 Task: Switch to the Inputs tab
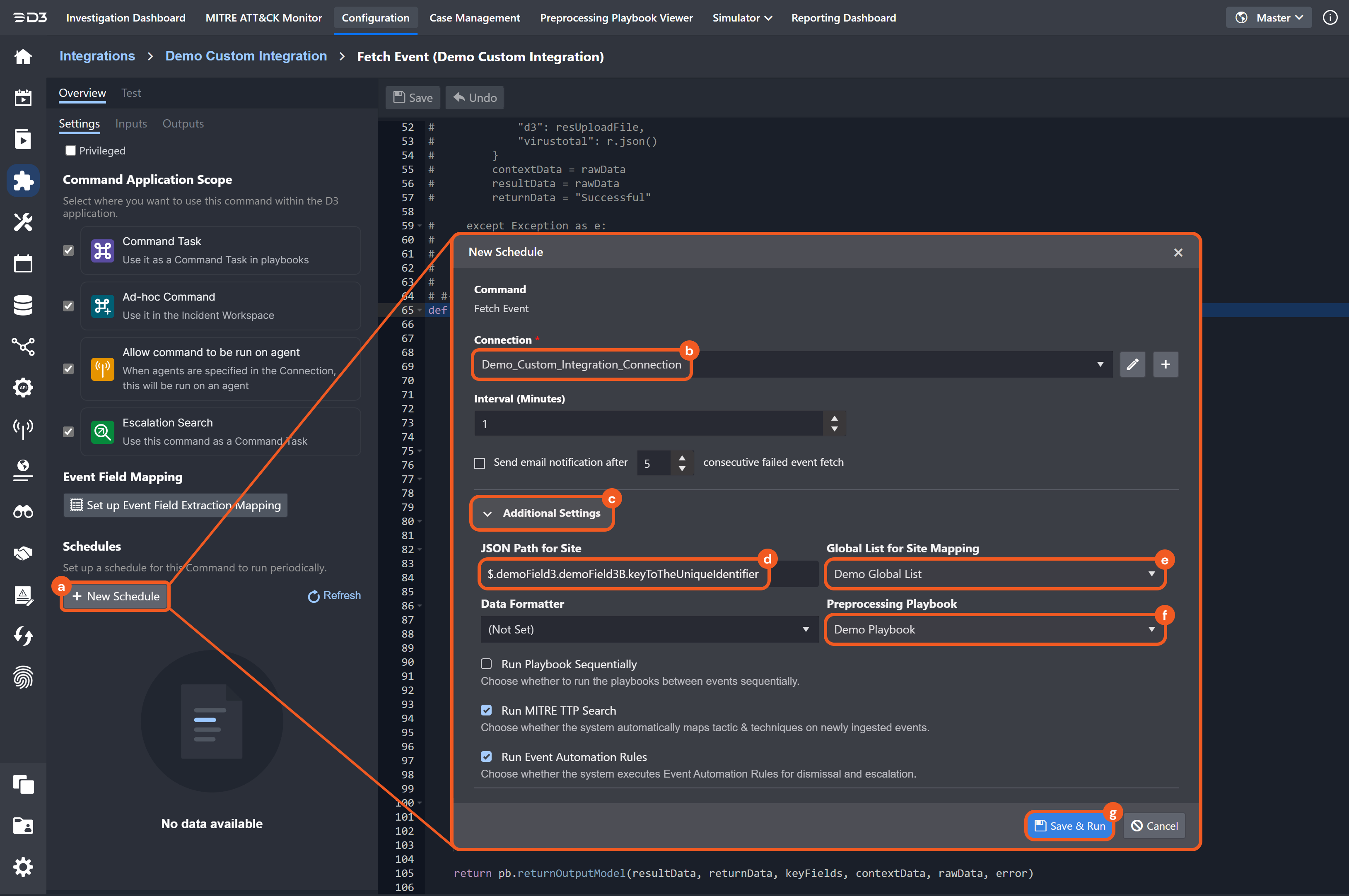pyautogui.click(x=131, y=123)
